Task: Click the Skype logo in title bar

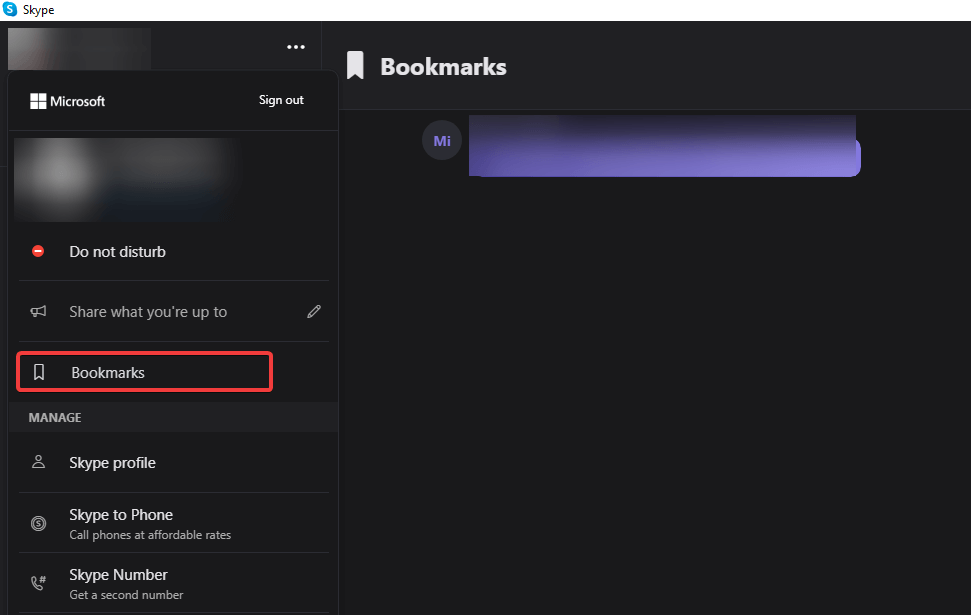Action: 10,9
